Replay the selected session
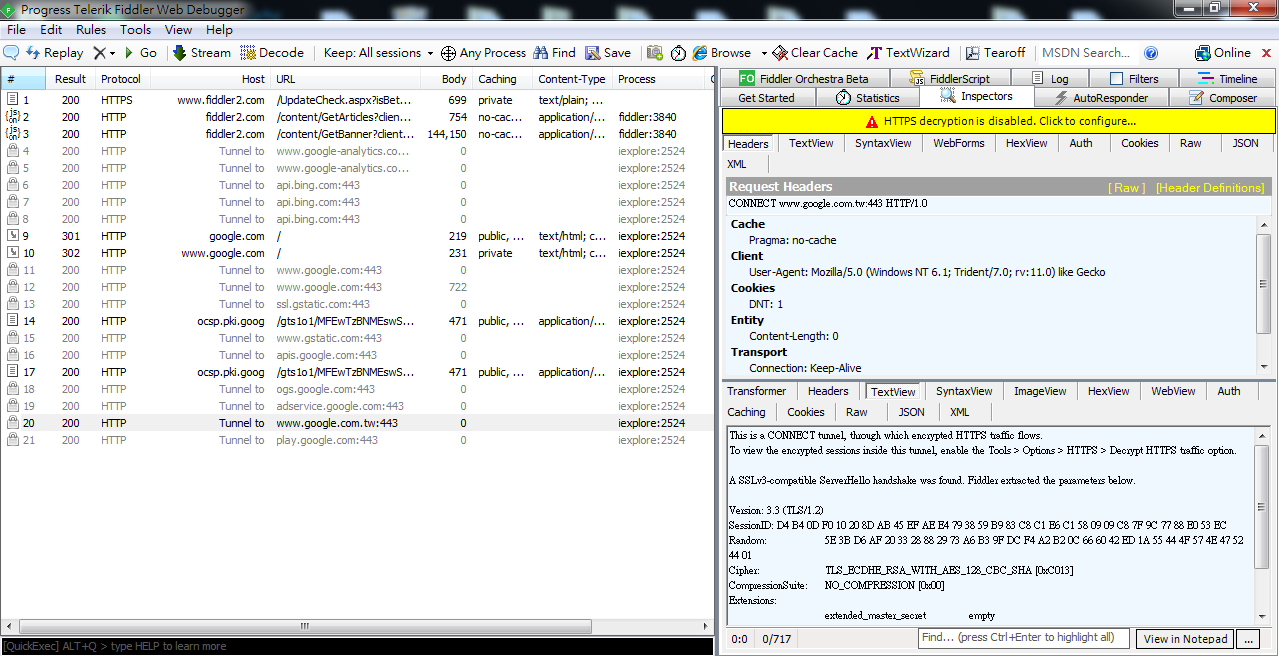This screenshot has height=656, width=1279. (x=55, y=53)
